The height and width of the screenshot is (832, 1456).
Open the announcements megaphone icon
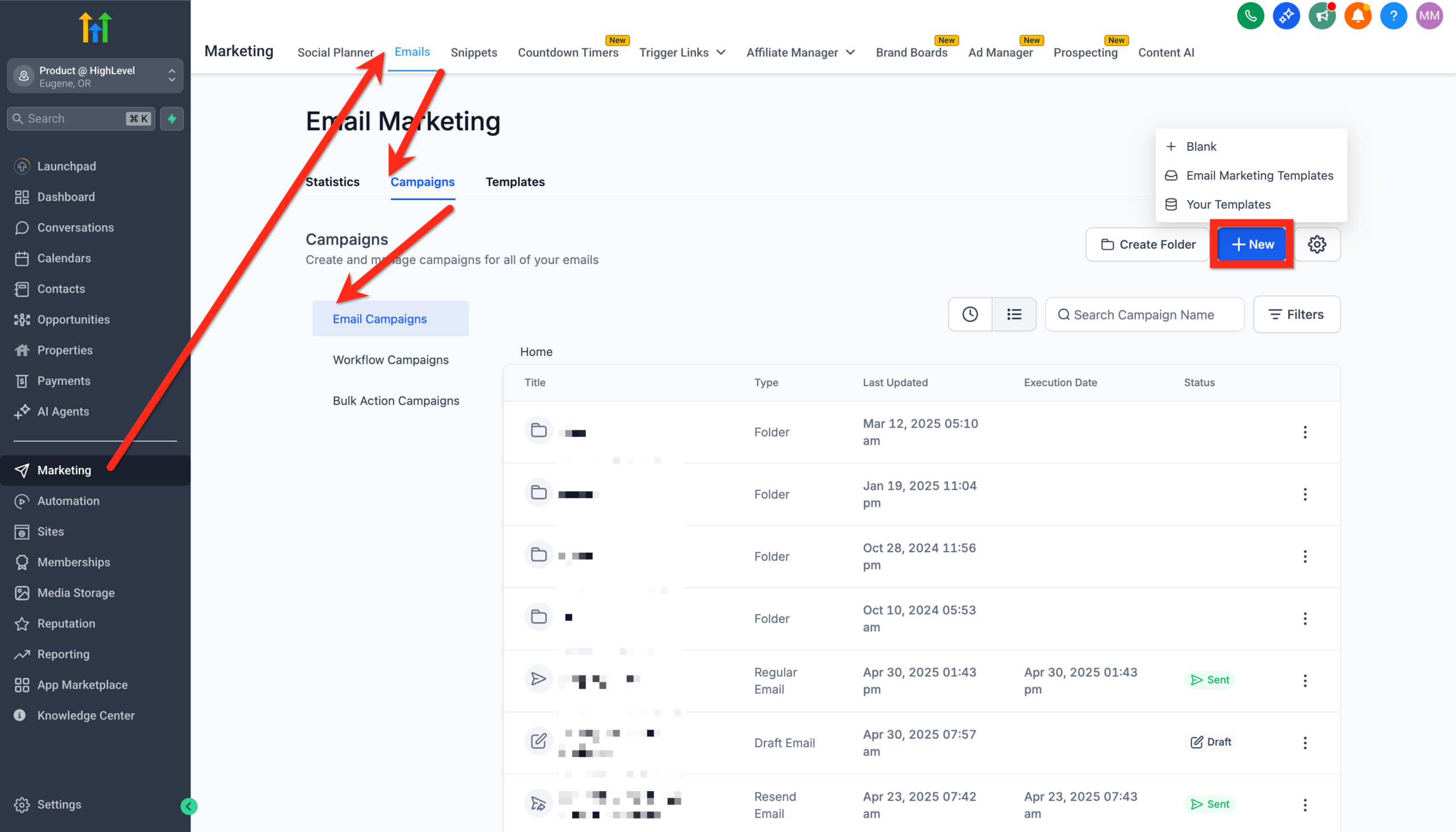1322,15
